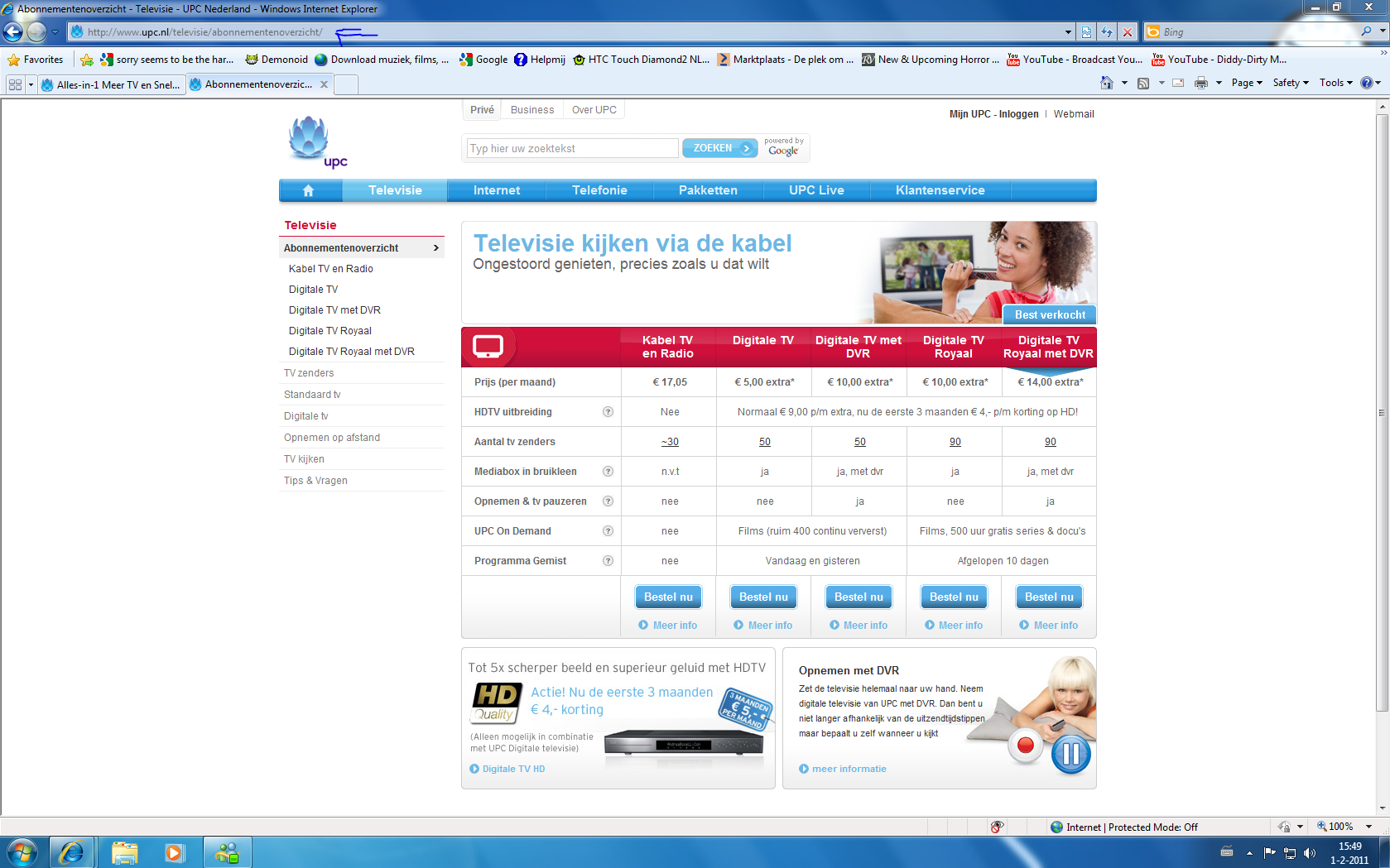The image size is (1390, 868).
Task: Close the Abonnementenoverzicht tab
Action: 324,84
